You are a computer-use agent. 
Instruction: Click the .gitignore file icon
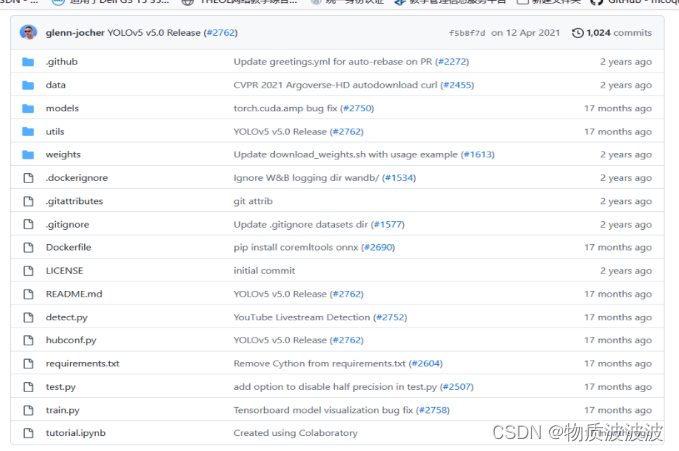(x=29, y=224)
